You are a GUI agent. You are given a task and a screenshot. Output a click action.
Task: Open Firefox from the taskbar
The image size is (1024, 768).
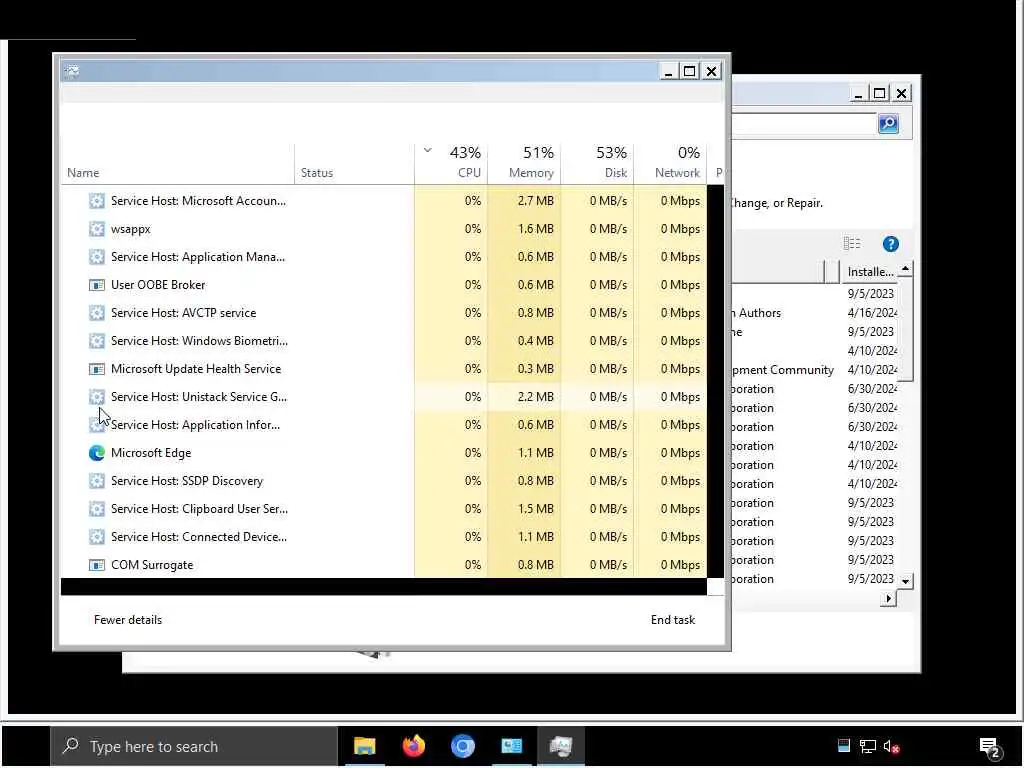[x=413, y=746]
